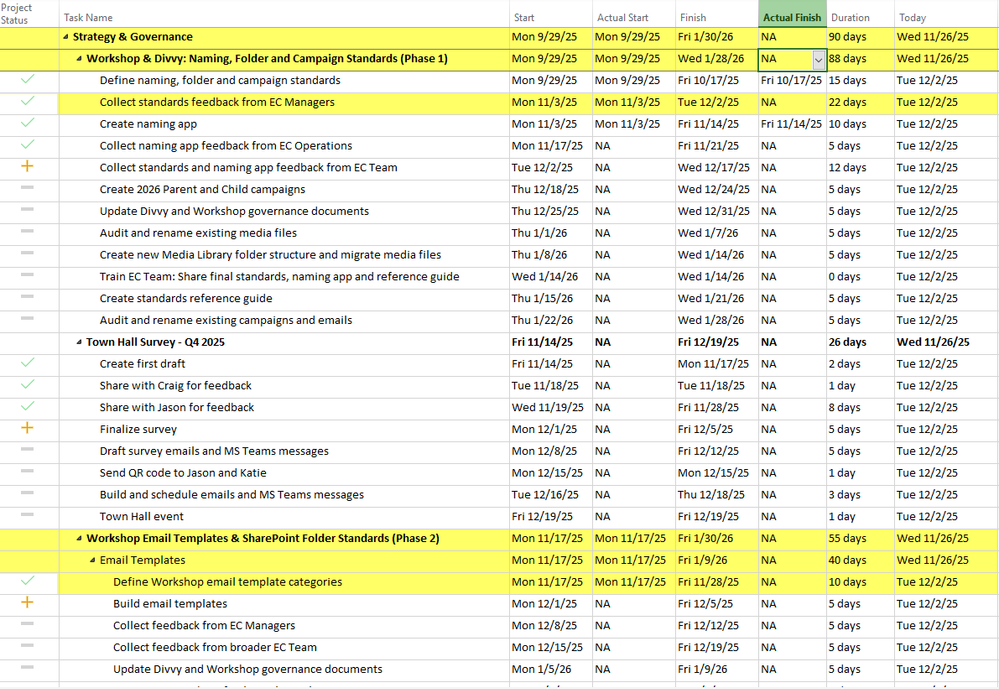Collapse the Email Templates subgroup
The width and height of the screenshot is (999, 689).
coord(92,560)
